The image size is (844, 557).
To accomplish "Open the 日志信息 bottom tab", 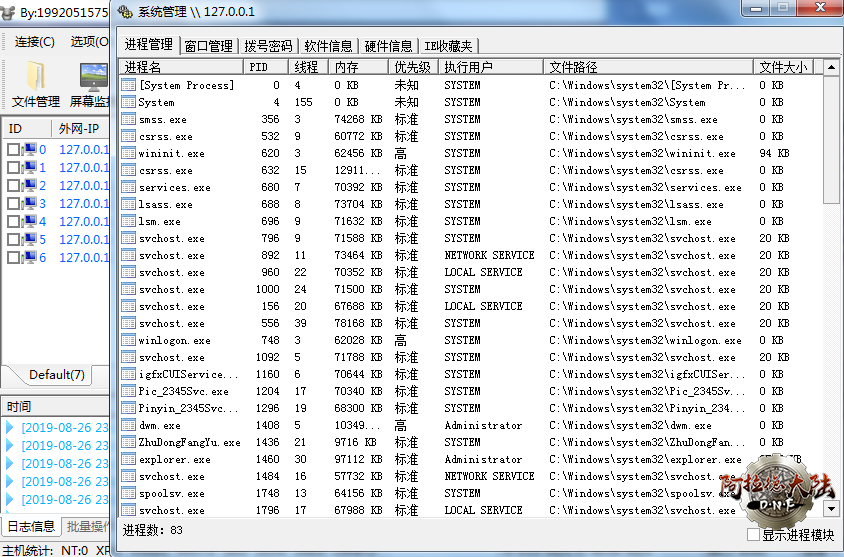I will (x=31, y=527).
